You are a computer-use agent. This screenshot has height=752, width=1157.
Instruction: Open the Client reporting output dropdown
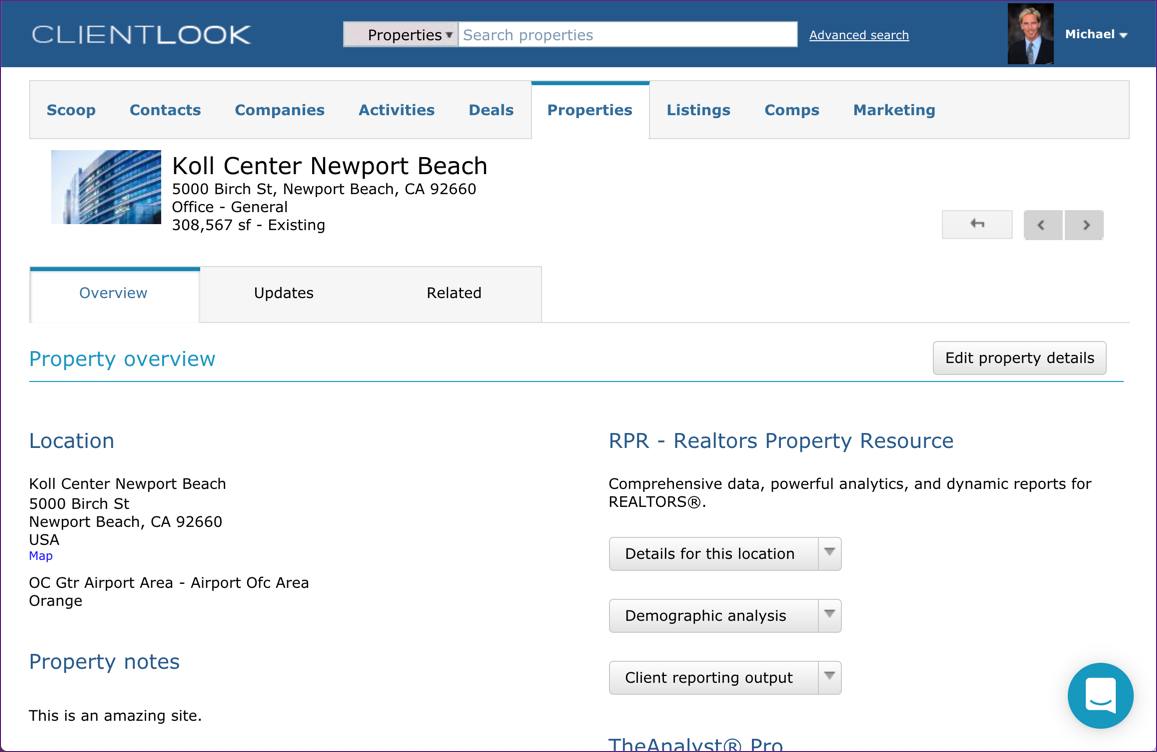829,677
